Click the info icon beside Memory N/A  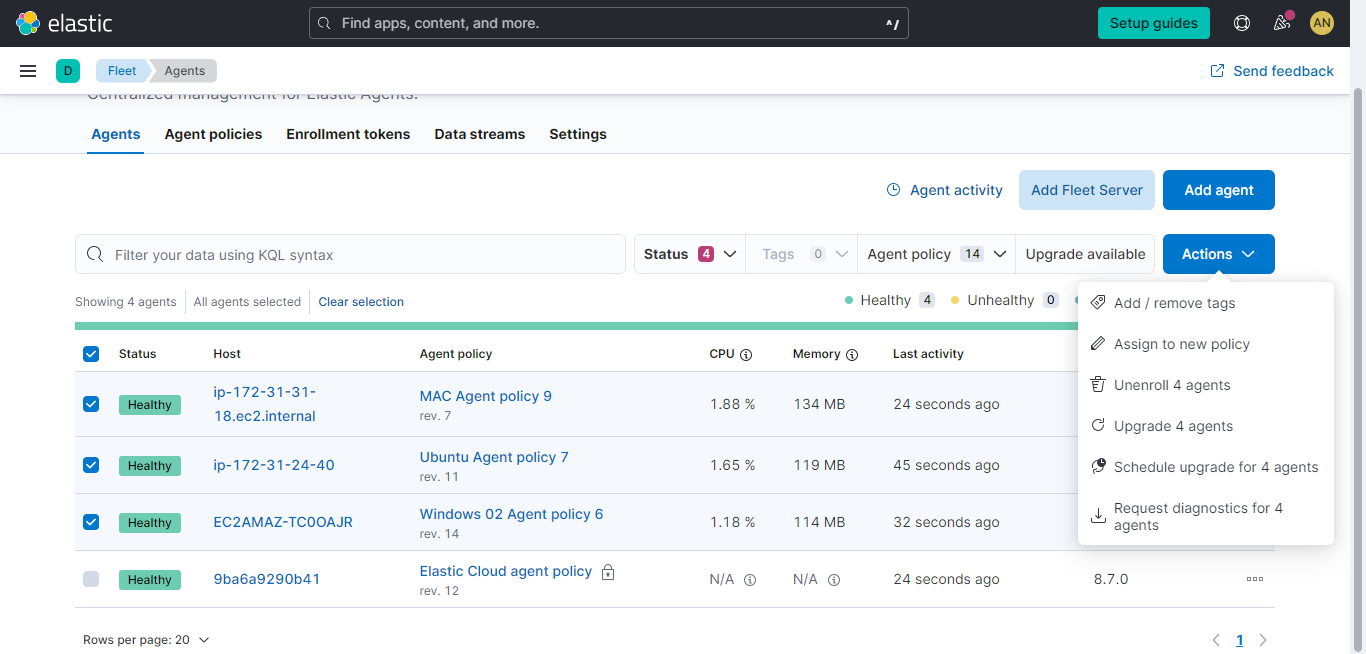tap(834, 580)
